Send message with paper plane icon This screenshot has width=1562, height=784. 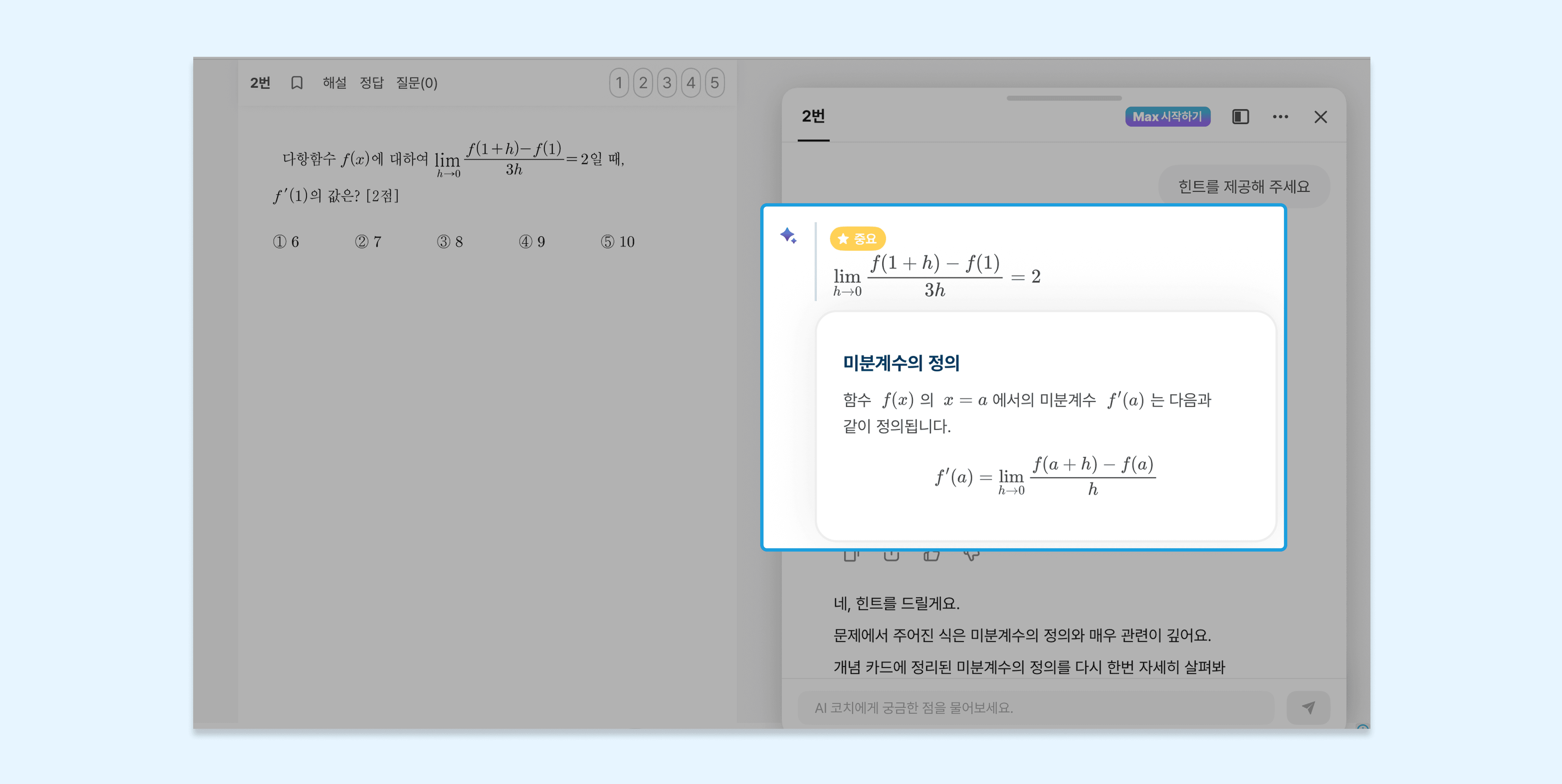pos(1308,708)
